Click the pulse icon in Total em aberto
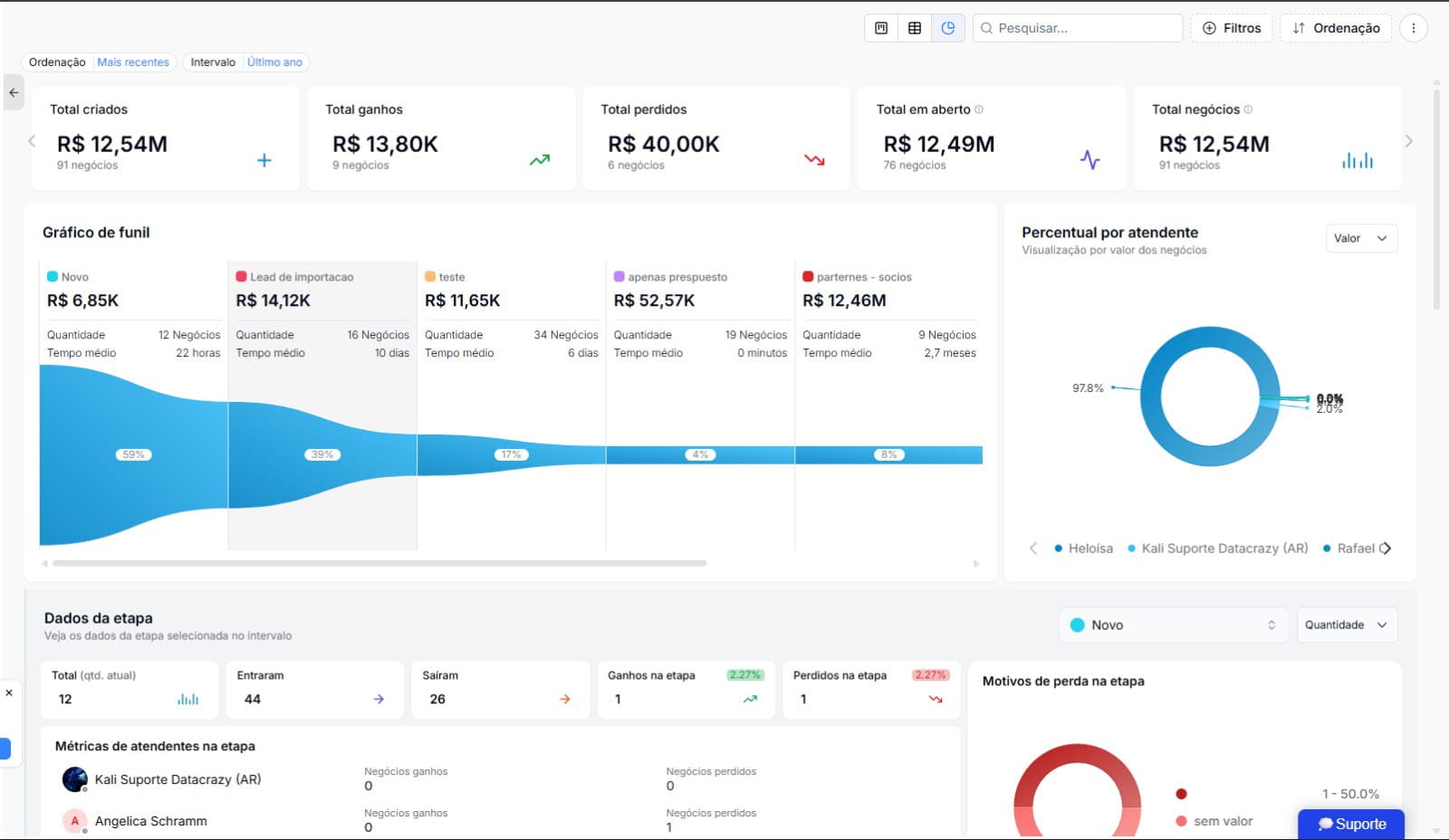 tap(1090, 160)
